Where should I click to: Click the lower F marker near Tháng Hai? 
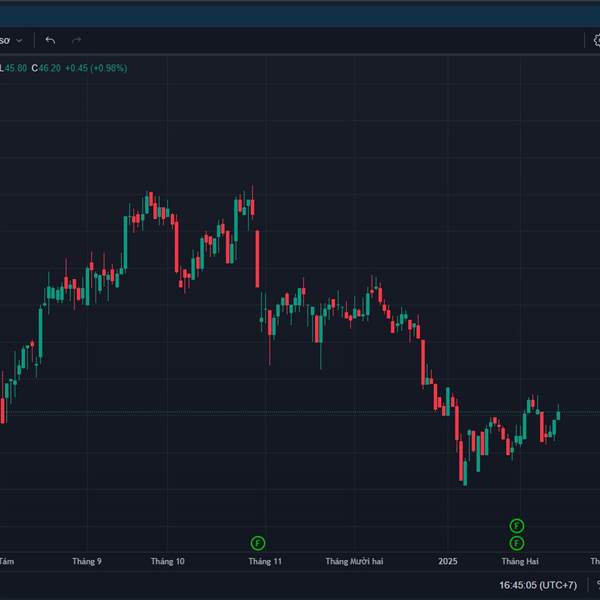pos(517,543)
